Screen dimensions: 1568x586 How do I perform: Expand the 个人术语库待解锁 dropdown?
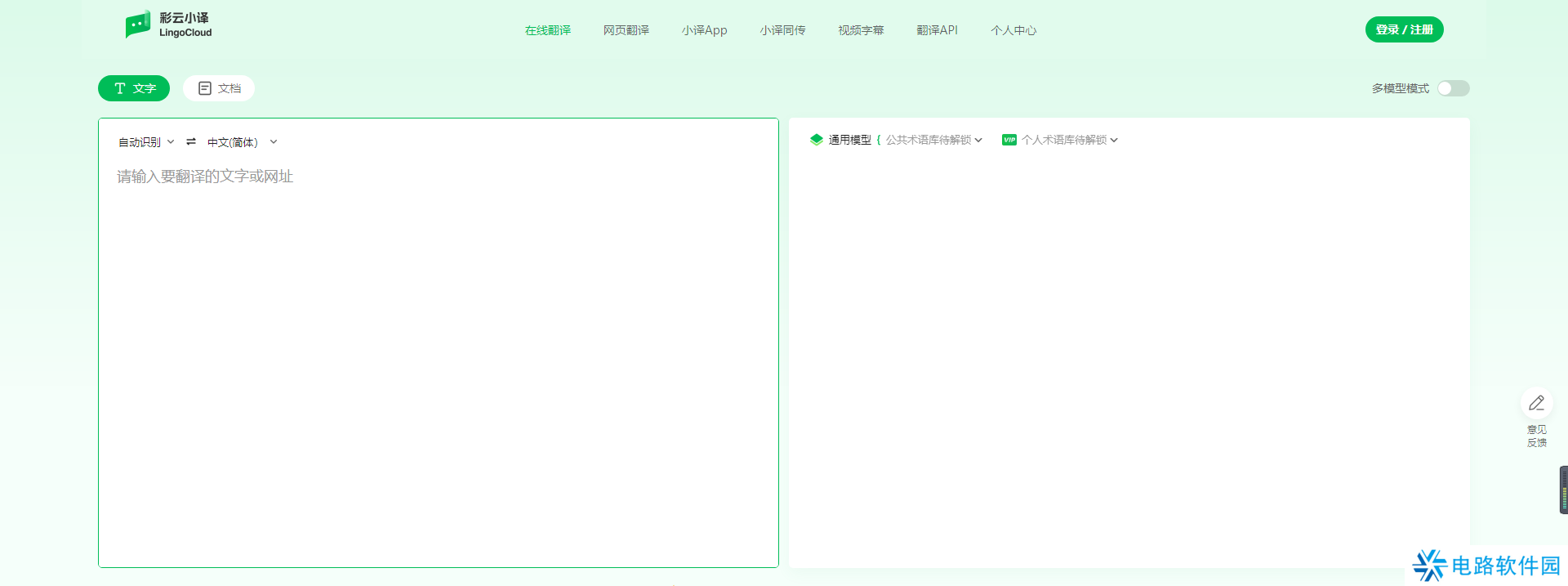point(1069,140)
